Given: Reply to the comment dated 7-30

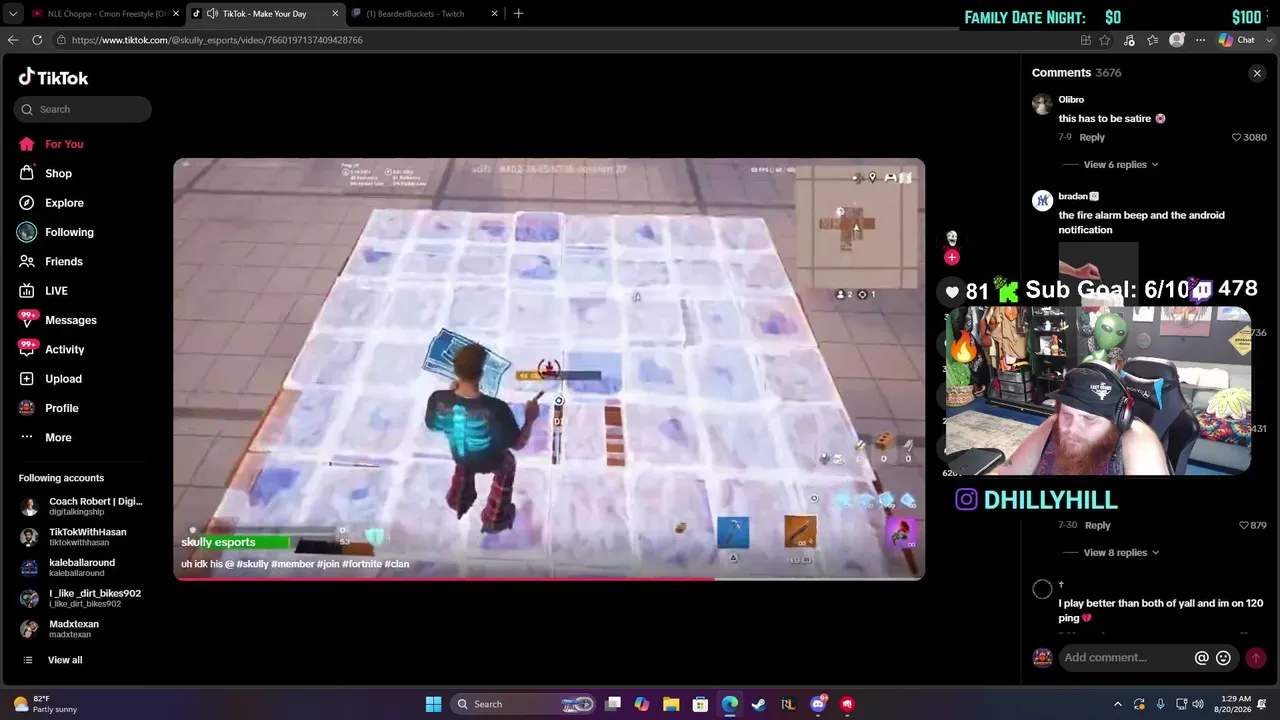Looking at the screenshot, I should (1098, 525).
